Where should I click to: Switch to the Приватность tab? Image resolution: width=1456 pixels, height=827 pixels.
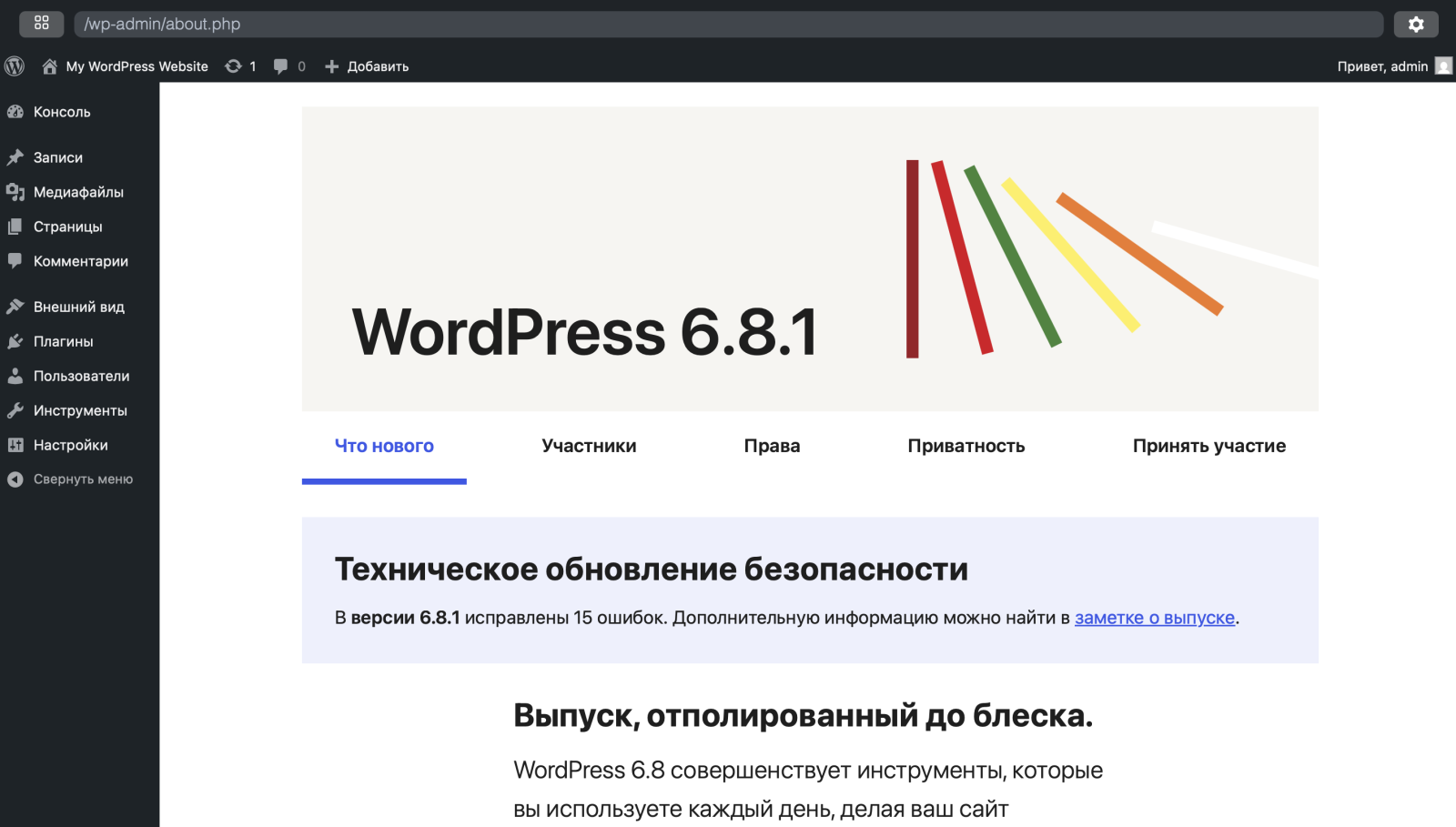966,446
